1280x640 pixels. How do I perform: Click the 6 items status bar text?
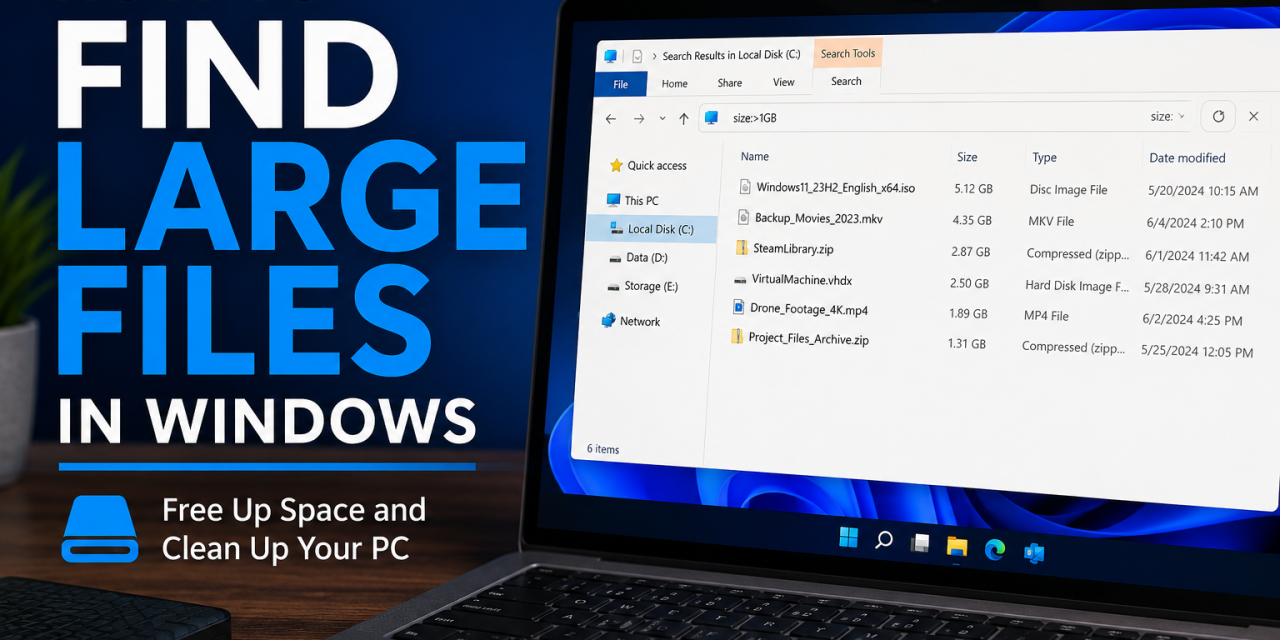click(602, 449)
